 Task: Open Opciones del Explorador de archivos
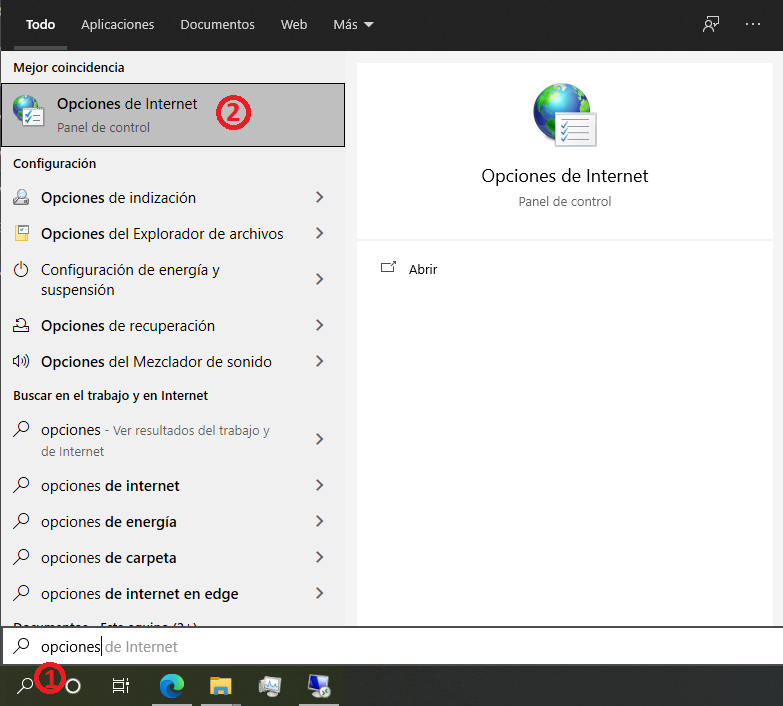point(173,233)
